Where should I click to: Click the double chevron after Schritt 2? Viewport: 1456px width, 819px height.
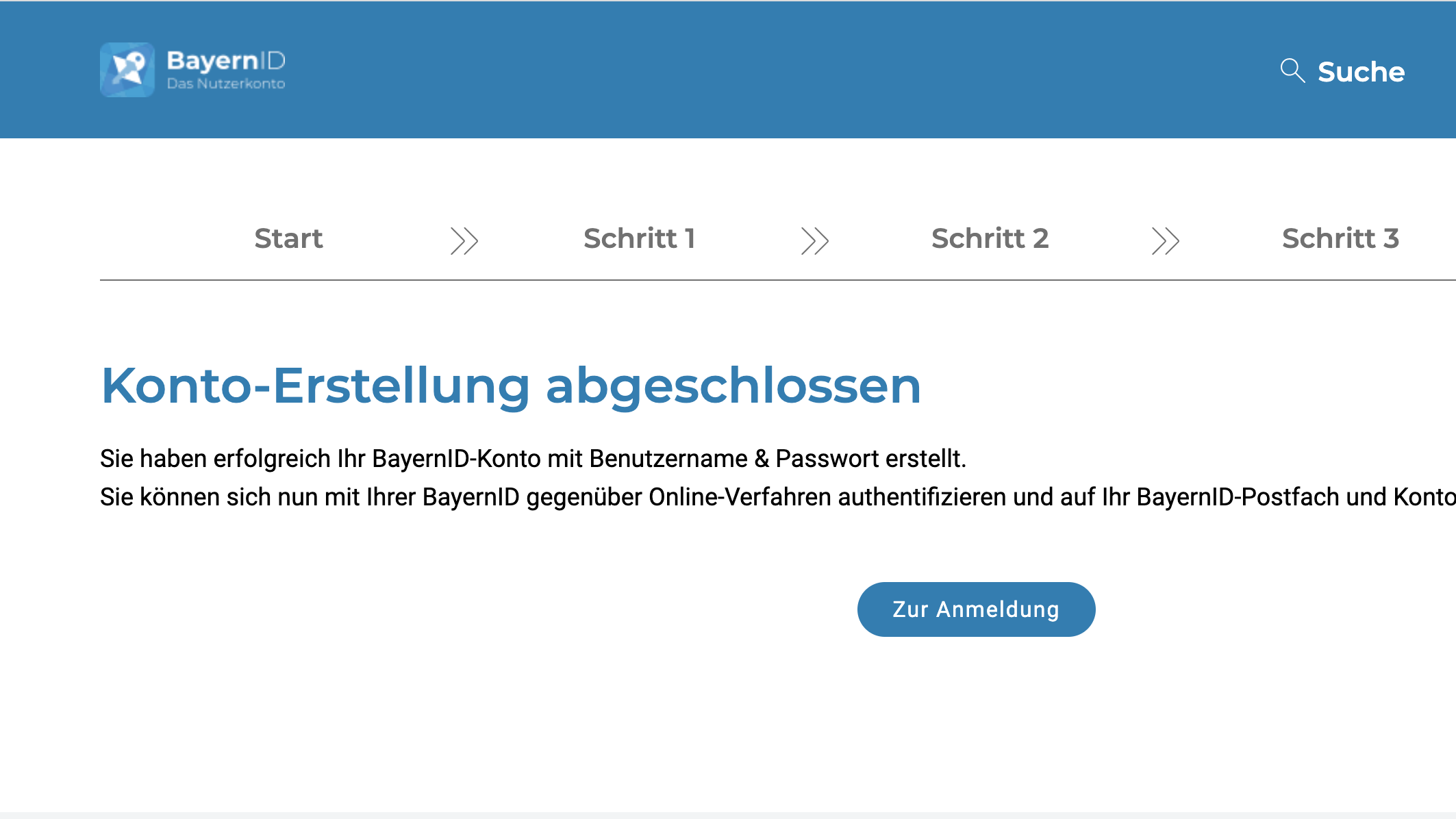click(1166, 240)
